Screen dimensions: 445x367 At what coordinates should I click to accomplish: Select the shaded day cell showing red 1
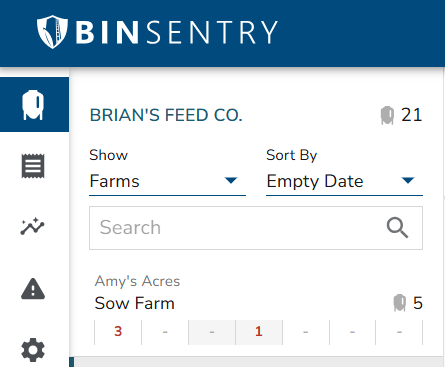coord(259,332)
